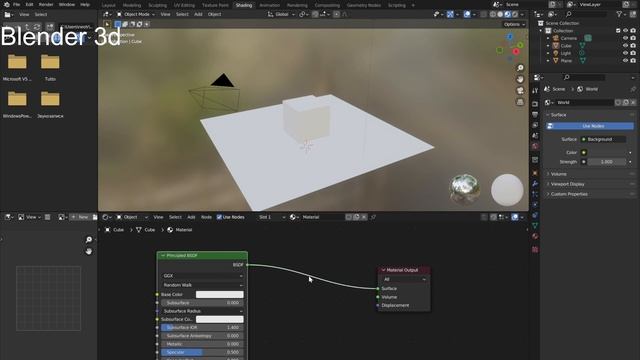Viewport: 640px width, 360px height.
Task: Hide the Plane in the viewport via its eye
Action: coord(625,60)
